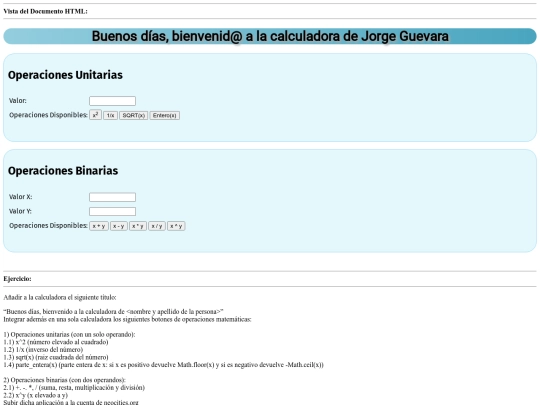Focus the Valor X input field
Screen dimensions: 540x405
112,197
